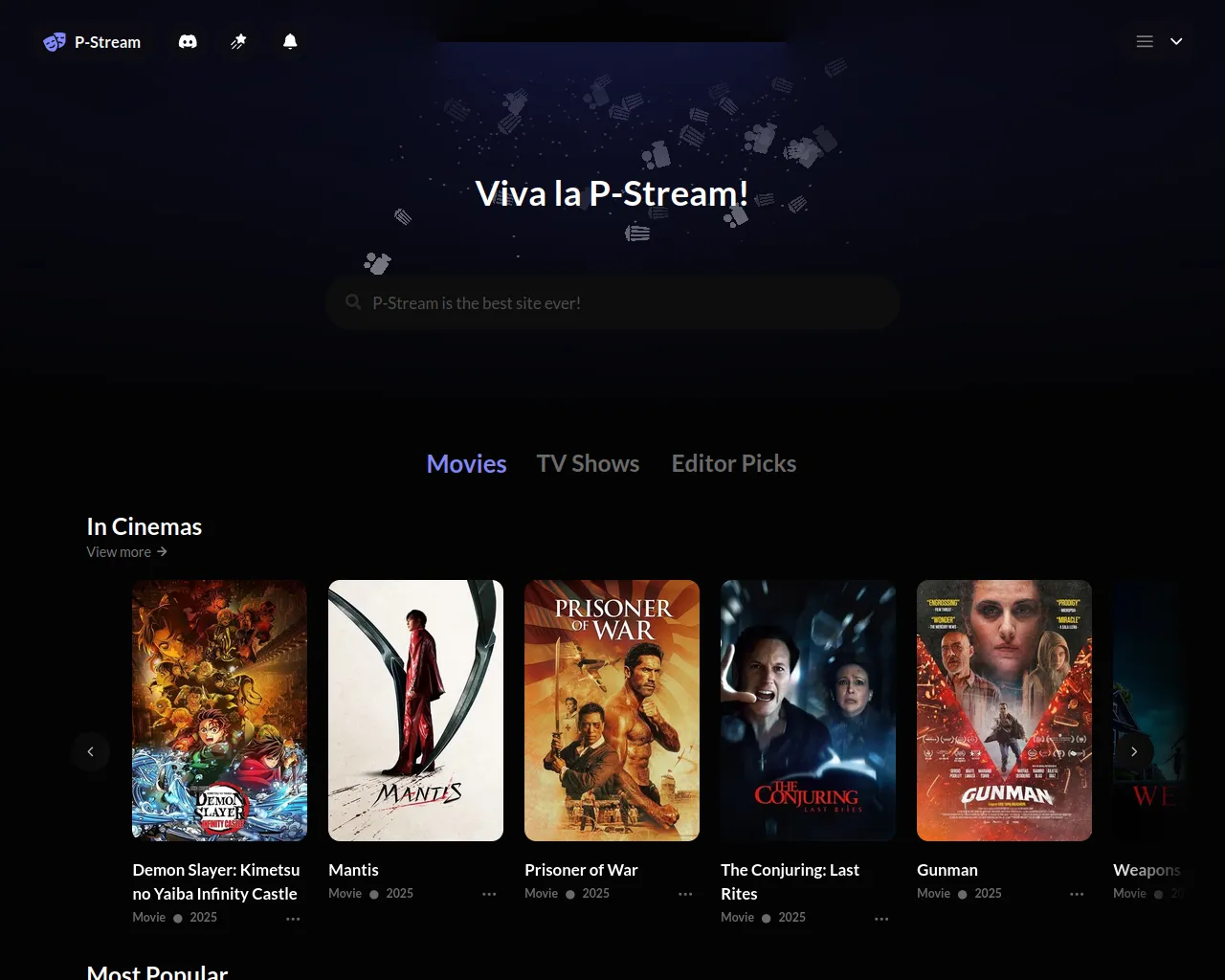Click View more under In Cinemas
Screen dimensions: 1225x980
tap(126, 552)
